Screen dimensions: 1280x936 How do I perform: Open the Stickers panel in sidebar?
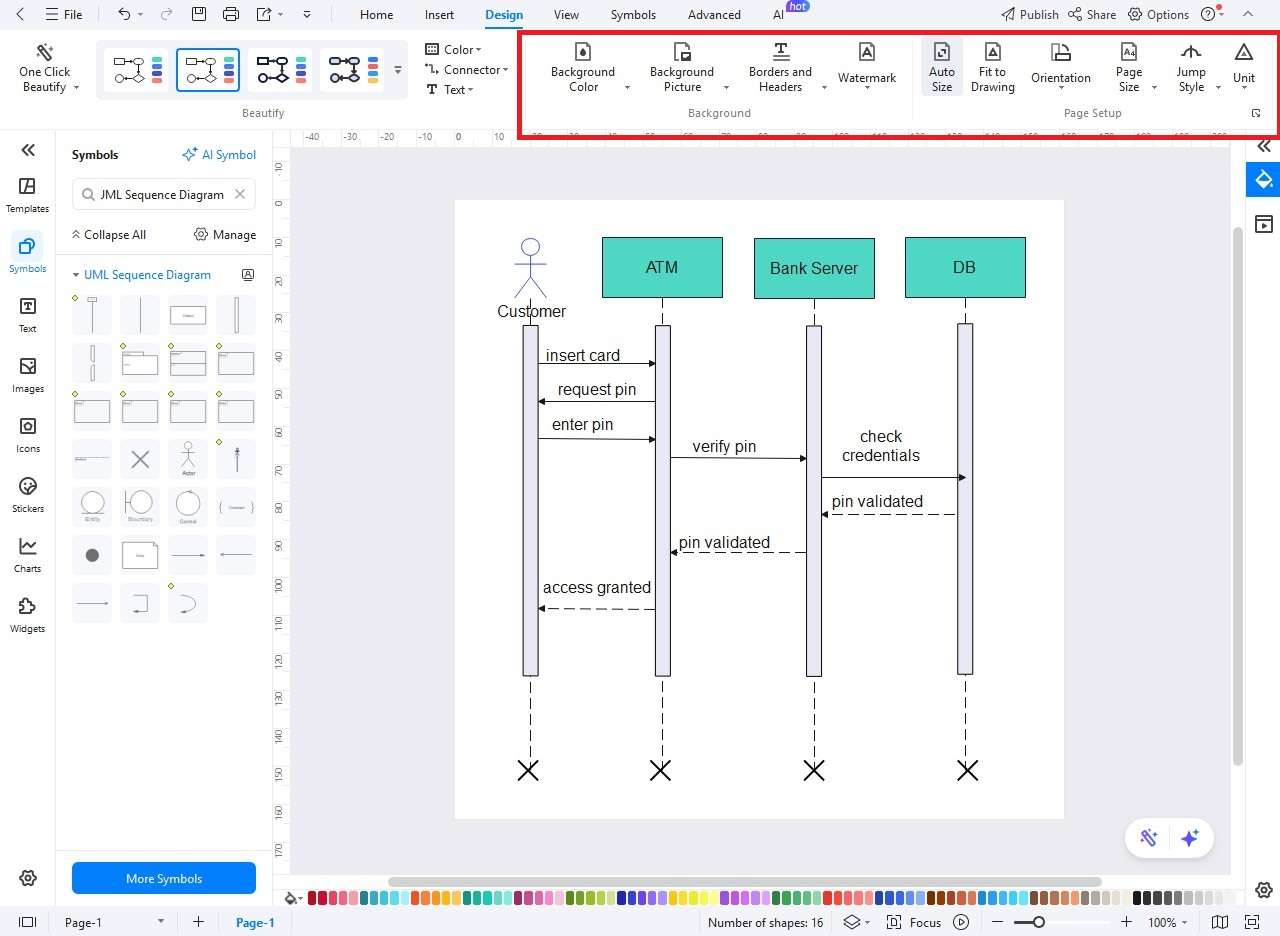(x=28, y=494)
